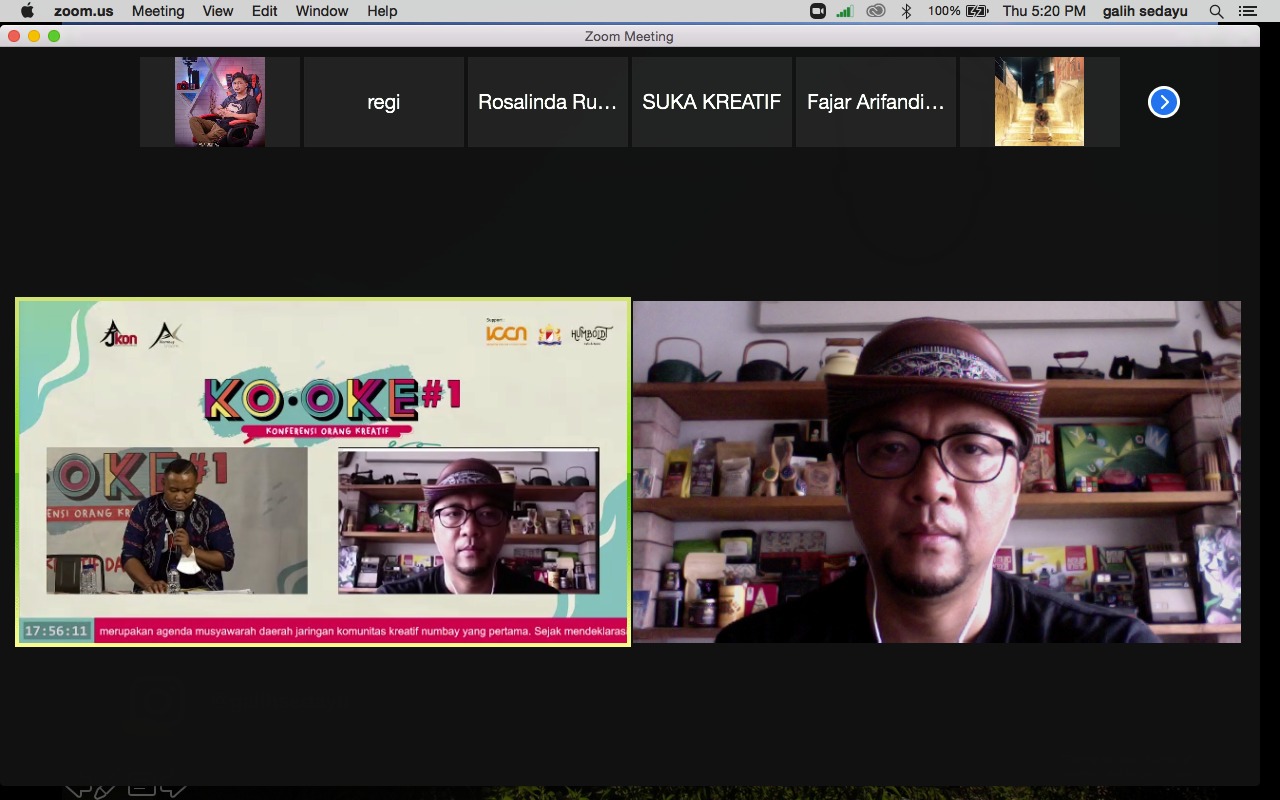Screen dimensions: 1280x800
Task: Click the Bluetooth icon in menu bar
Action: tap(906, 11)
